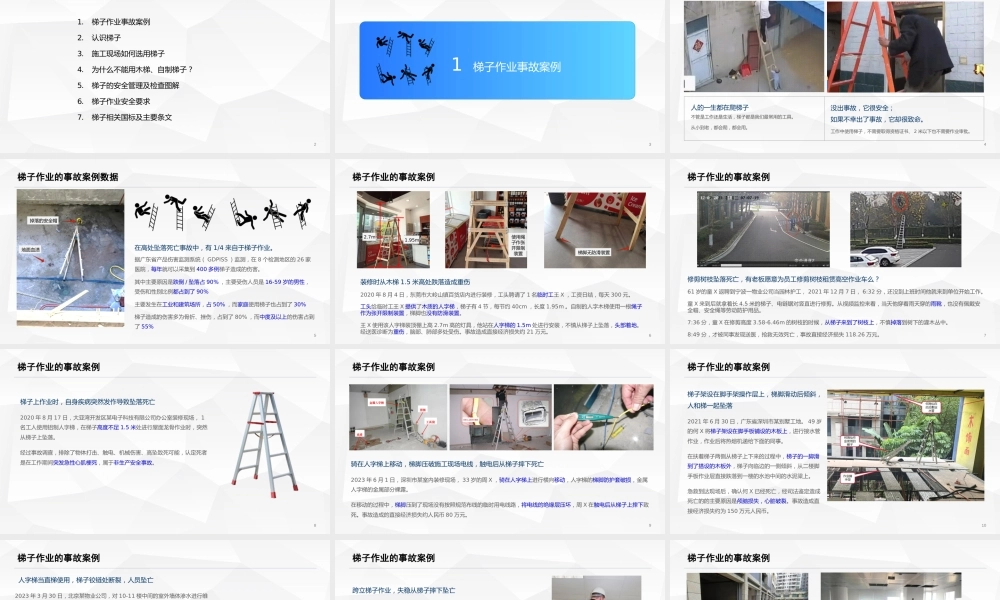This screenshot has height=600, width=1000.
Task: Select heading 修剪树枝坠落死亡 about renting aerial vehicle
Action: 783,279
